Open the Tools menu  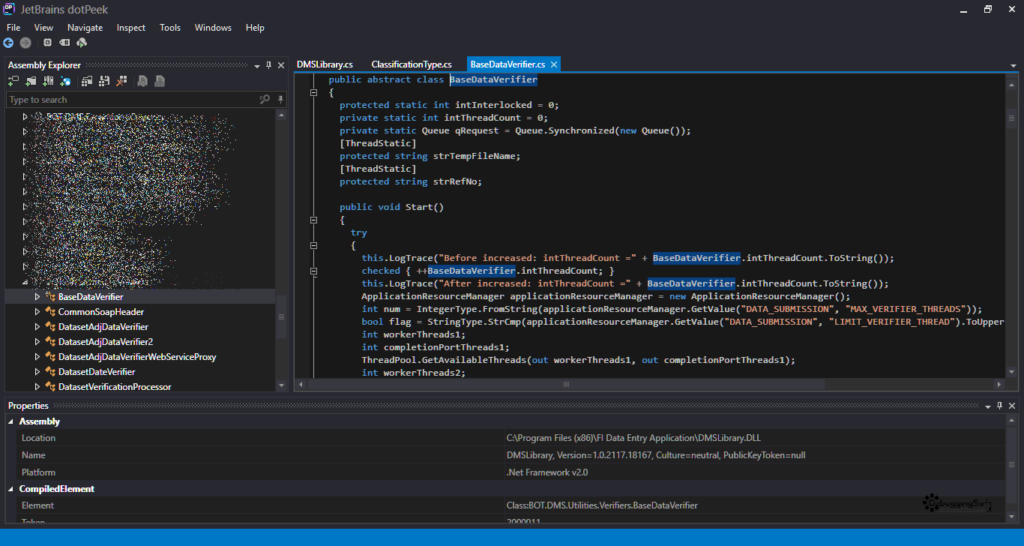(170, 27)
